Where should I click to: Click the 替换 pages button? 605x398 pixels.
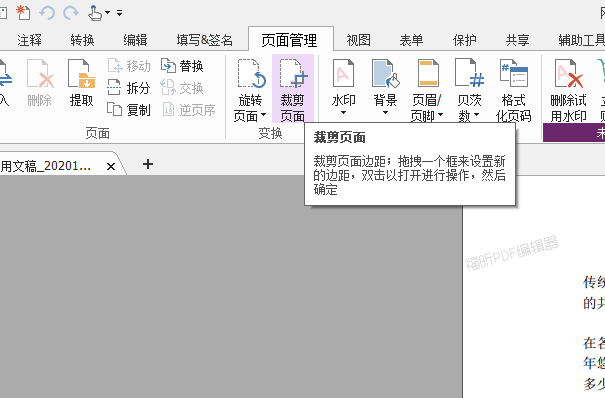coord(182,66)
